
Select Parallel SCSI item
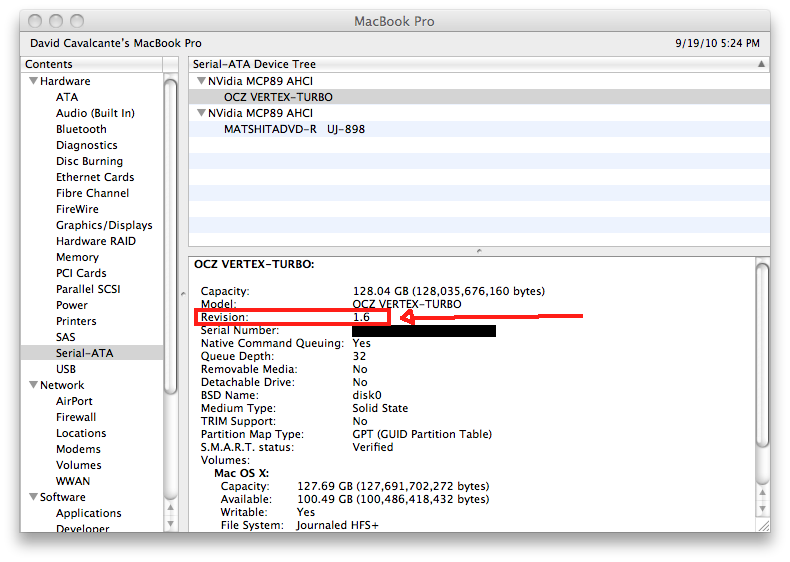88,289
